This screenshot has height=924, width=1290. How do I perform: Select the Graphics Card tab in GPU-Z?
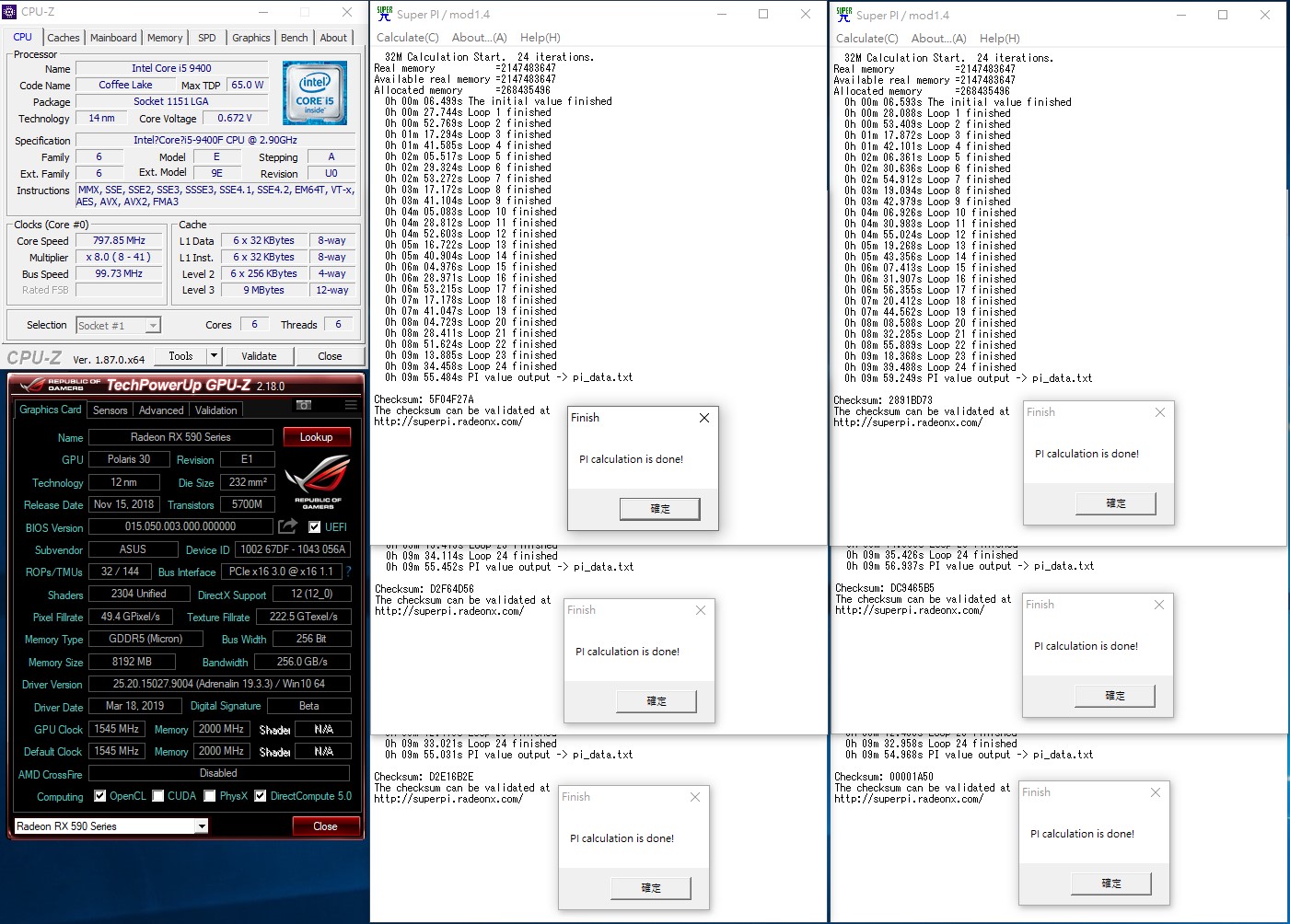51,410
